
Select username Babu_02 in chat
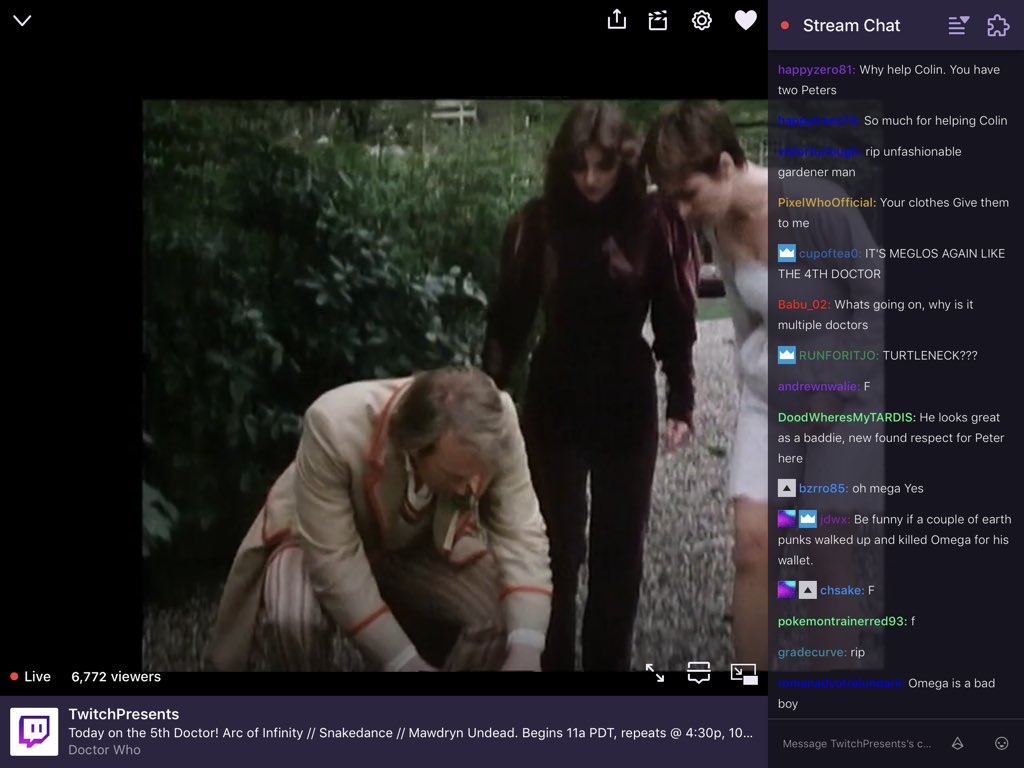pyautogui.click(x=804, y=304)
